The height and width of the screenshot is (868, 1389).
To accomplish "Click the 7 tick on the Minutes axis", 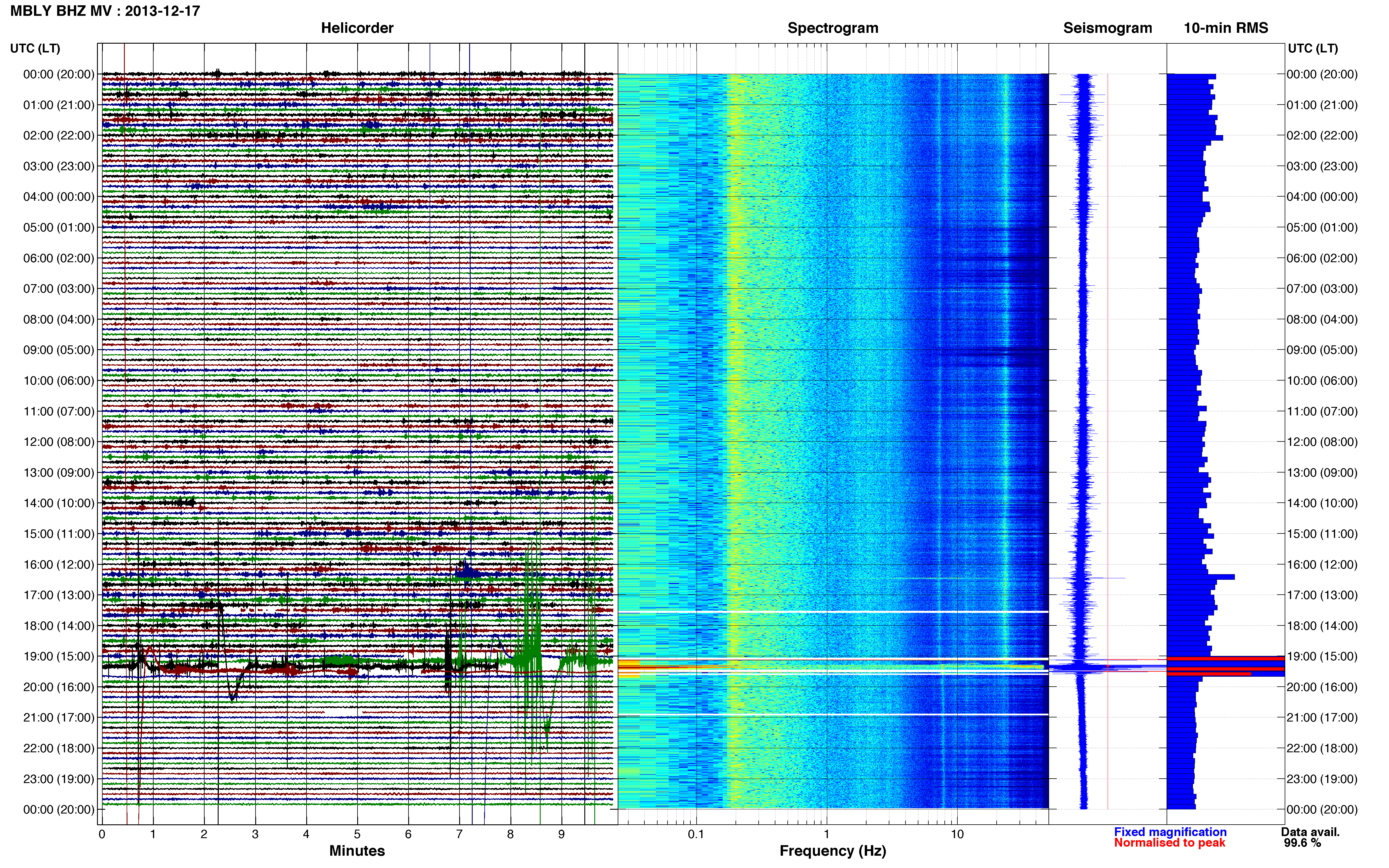I will pos(459,835).
